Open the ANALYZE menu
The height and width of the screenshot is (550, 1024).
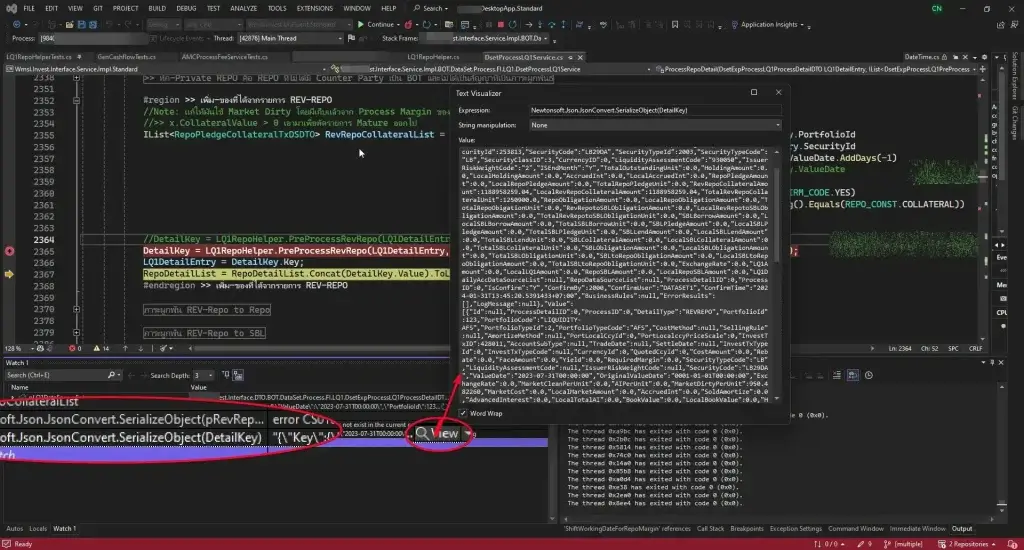coord(244,8)
